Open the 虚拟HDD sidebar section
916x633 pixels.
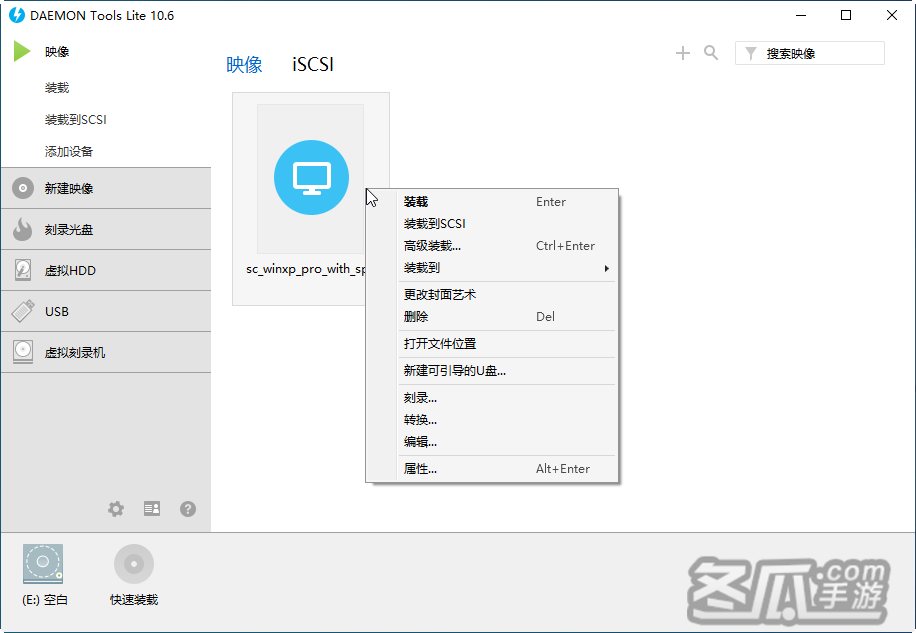pos(106,270)
